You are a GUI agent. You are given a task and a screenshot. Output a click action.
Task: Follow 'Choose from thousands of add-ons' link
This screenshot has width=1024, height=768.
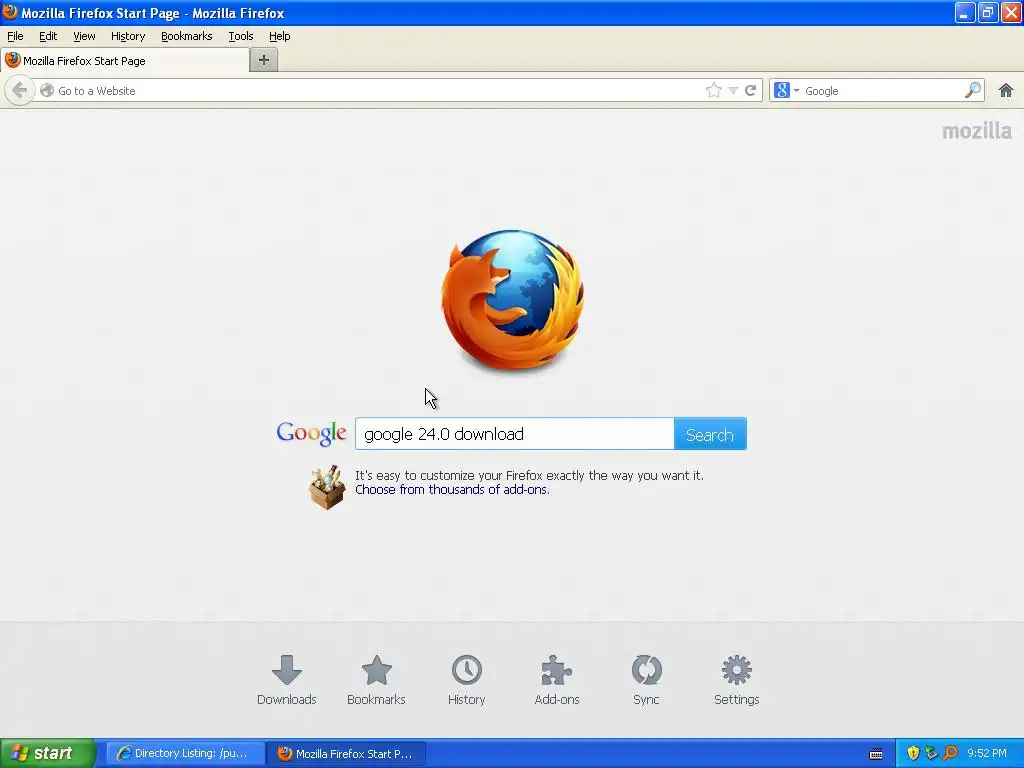click(x=452, y=490)
